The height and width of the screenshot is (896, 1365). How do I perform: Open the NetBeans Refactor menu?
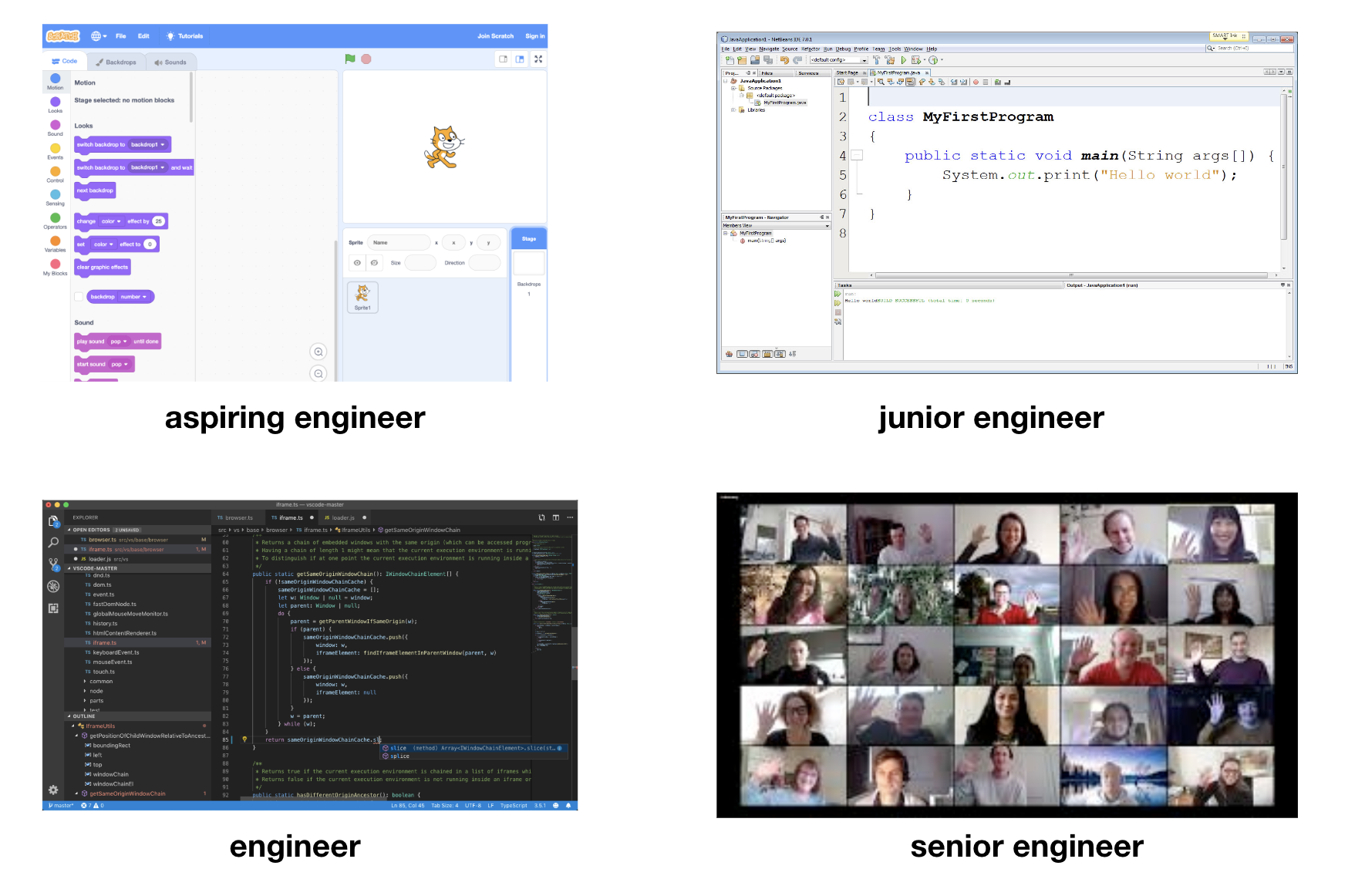click(x=811, y=49)
